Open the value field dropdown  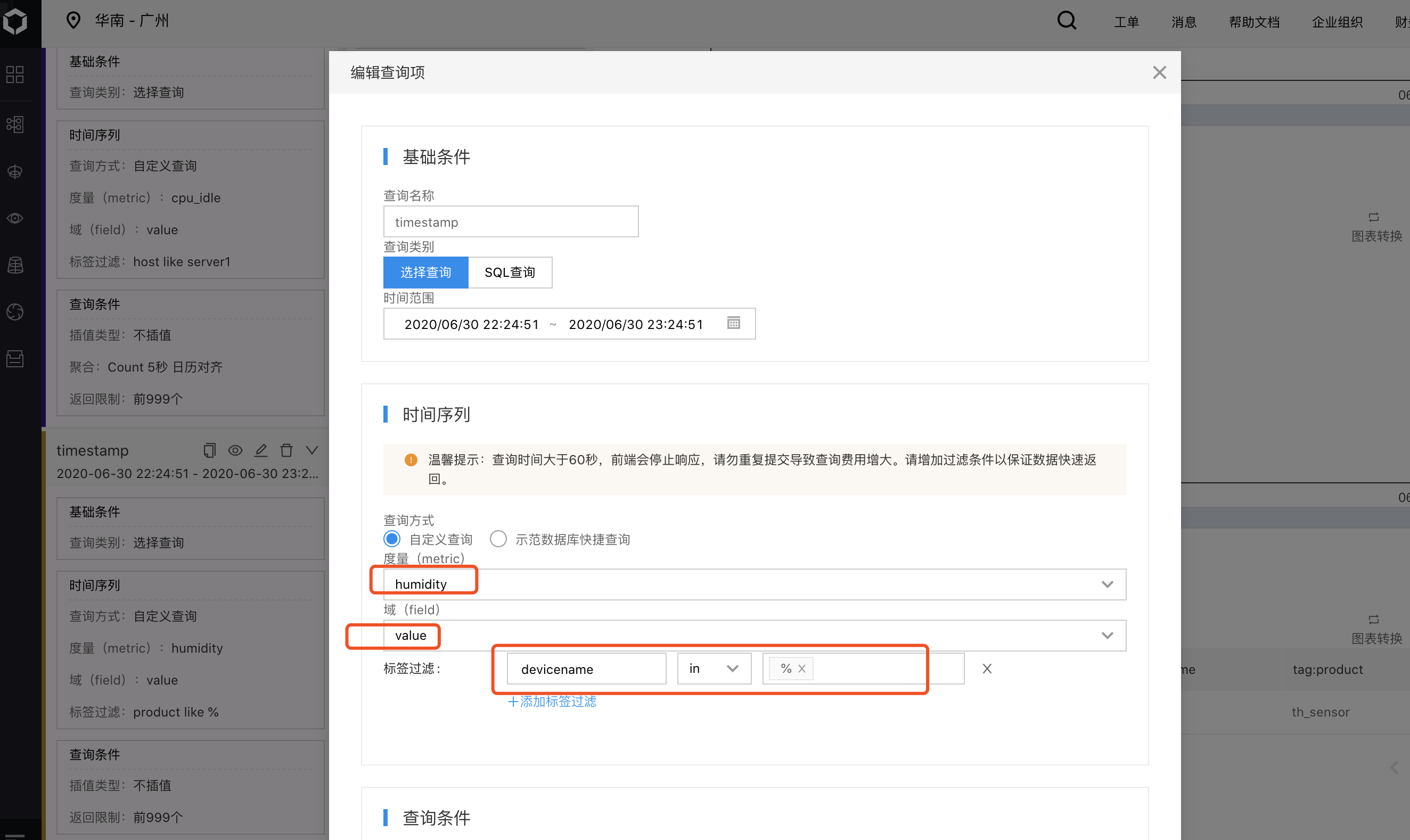(754, 636)
